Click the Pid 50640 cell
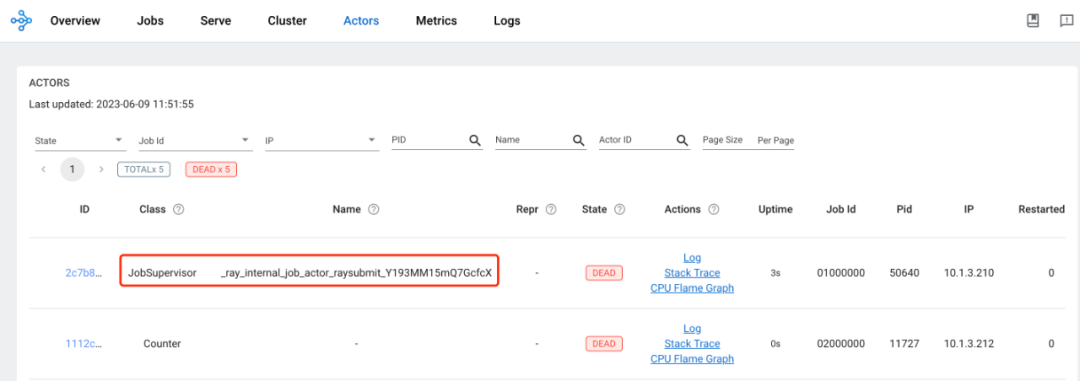1080x381 pixels. (904, 273)
